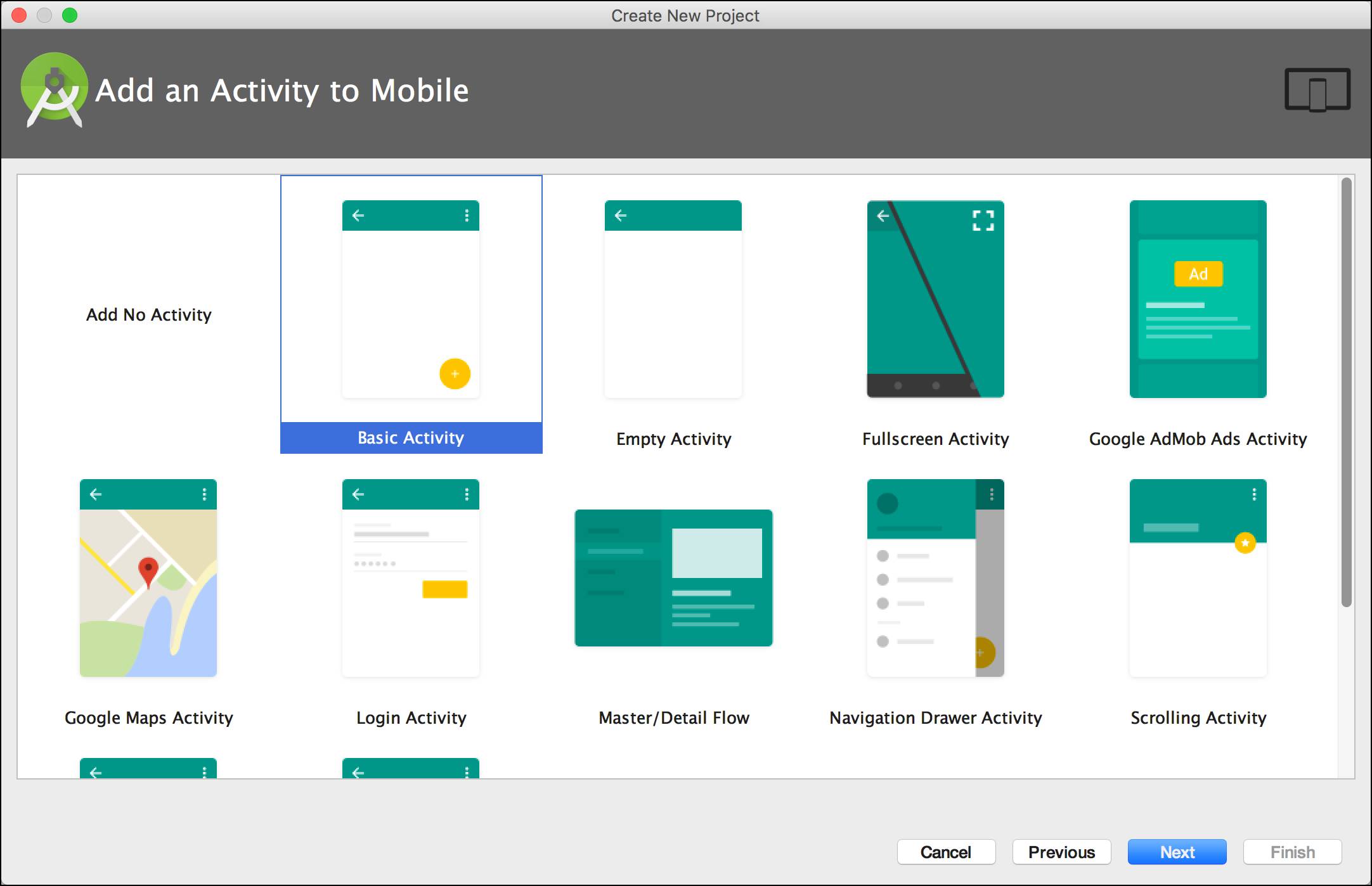The height and width of the screenshot is (886, 1372).
Task: Click the Fullscreen Activity label
Action: click(x=936, y=439)
